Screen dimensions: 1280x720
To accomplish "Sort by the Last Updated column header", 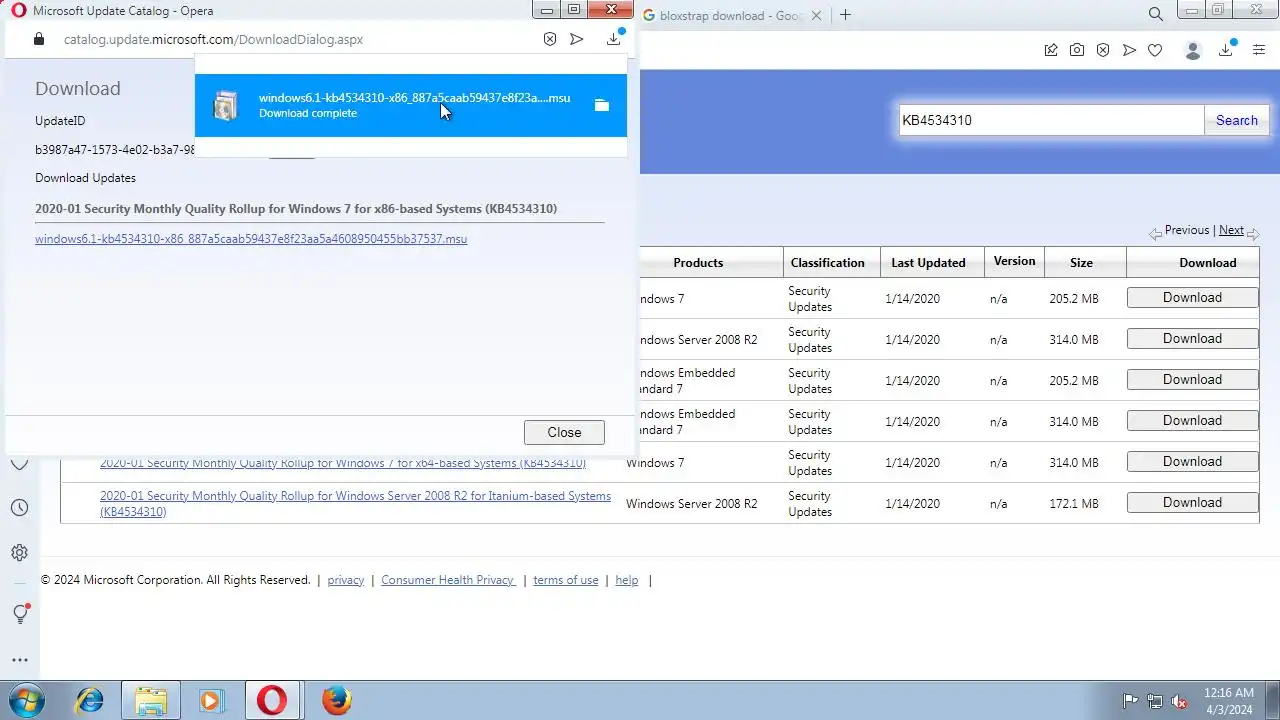I will pos(928,263).
